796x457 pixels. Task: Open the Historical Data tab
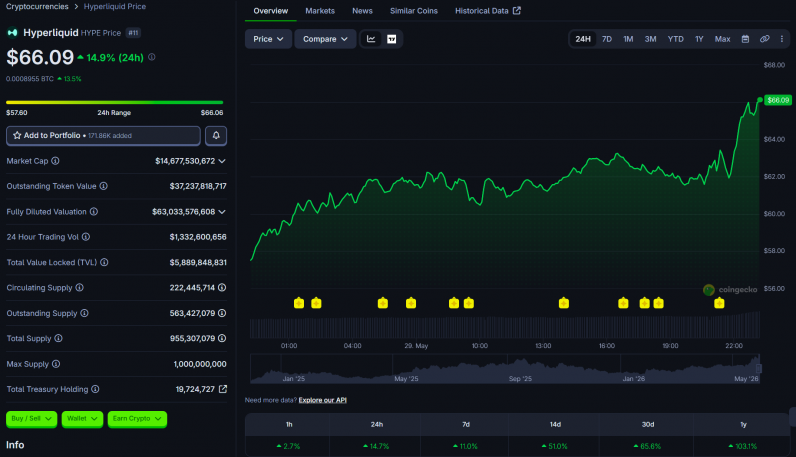coord(488,11)
